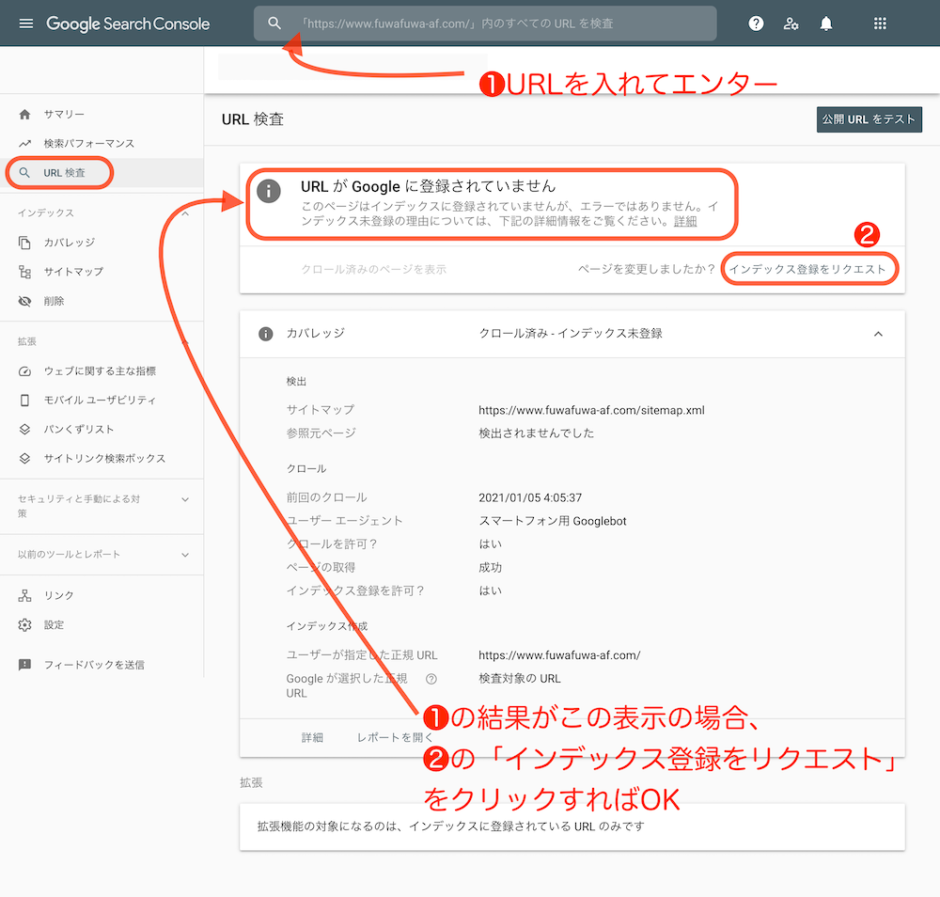Click the layers icon beside サイトリンク検索ボックス
Image resolution: width=940 pixels, height=897 pixels.
(x=25, y=459)
